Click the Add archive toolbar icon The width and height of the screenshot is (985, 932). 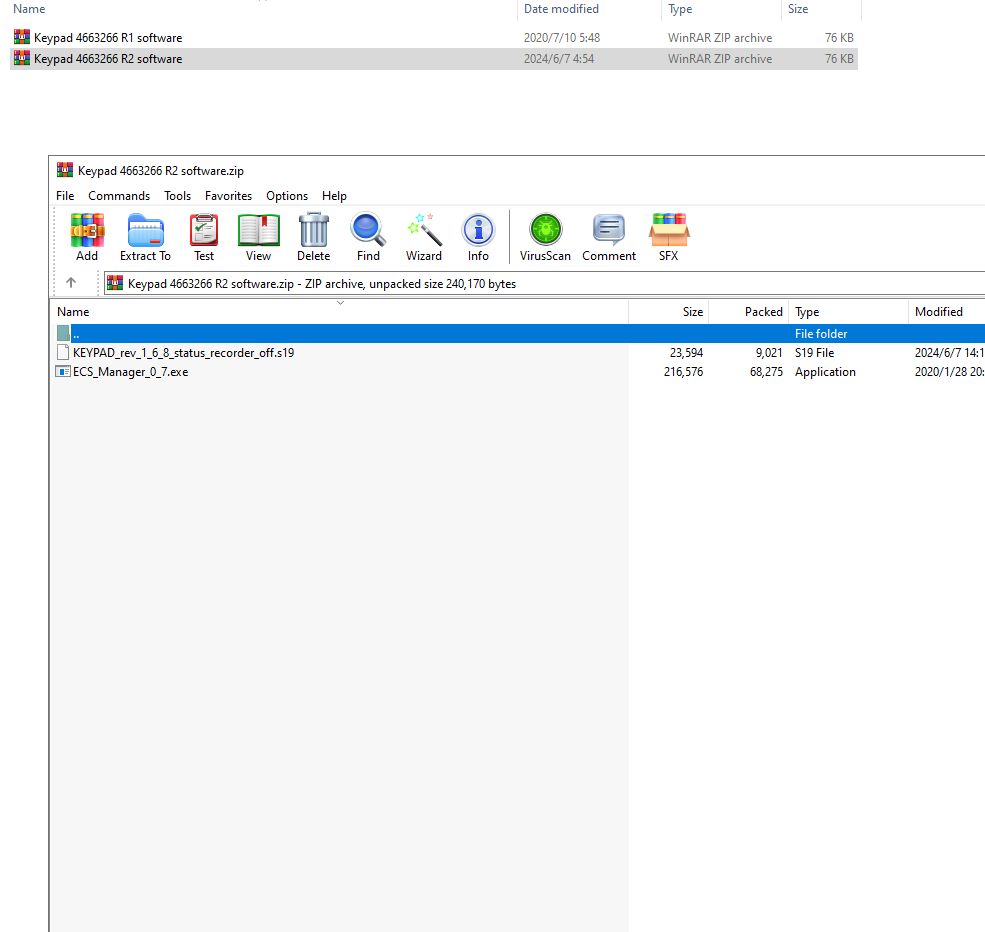pyautogui.click(x=87, y=230)
